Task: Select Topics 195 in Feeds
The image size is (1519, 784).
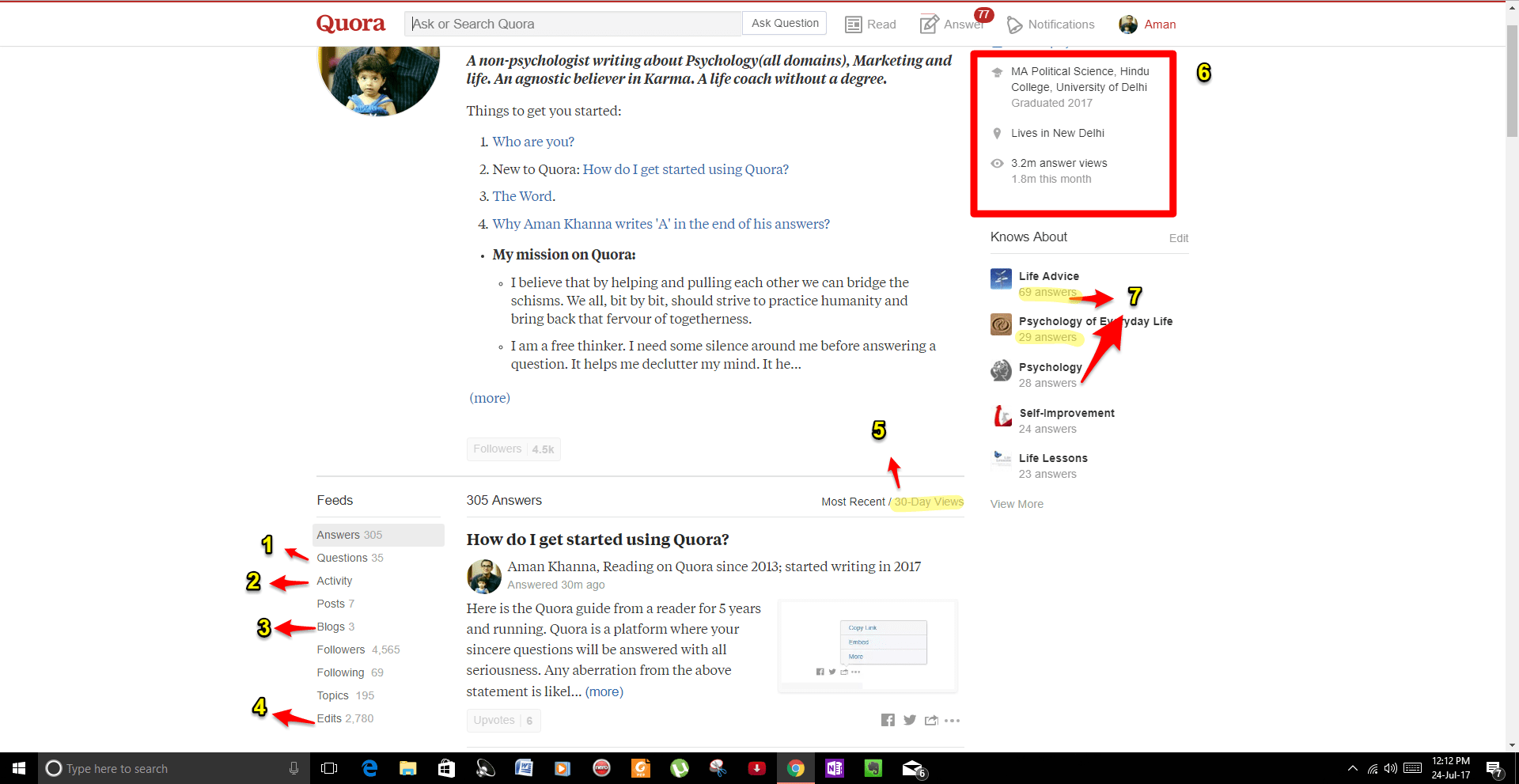Action: [x=346, y=695]
